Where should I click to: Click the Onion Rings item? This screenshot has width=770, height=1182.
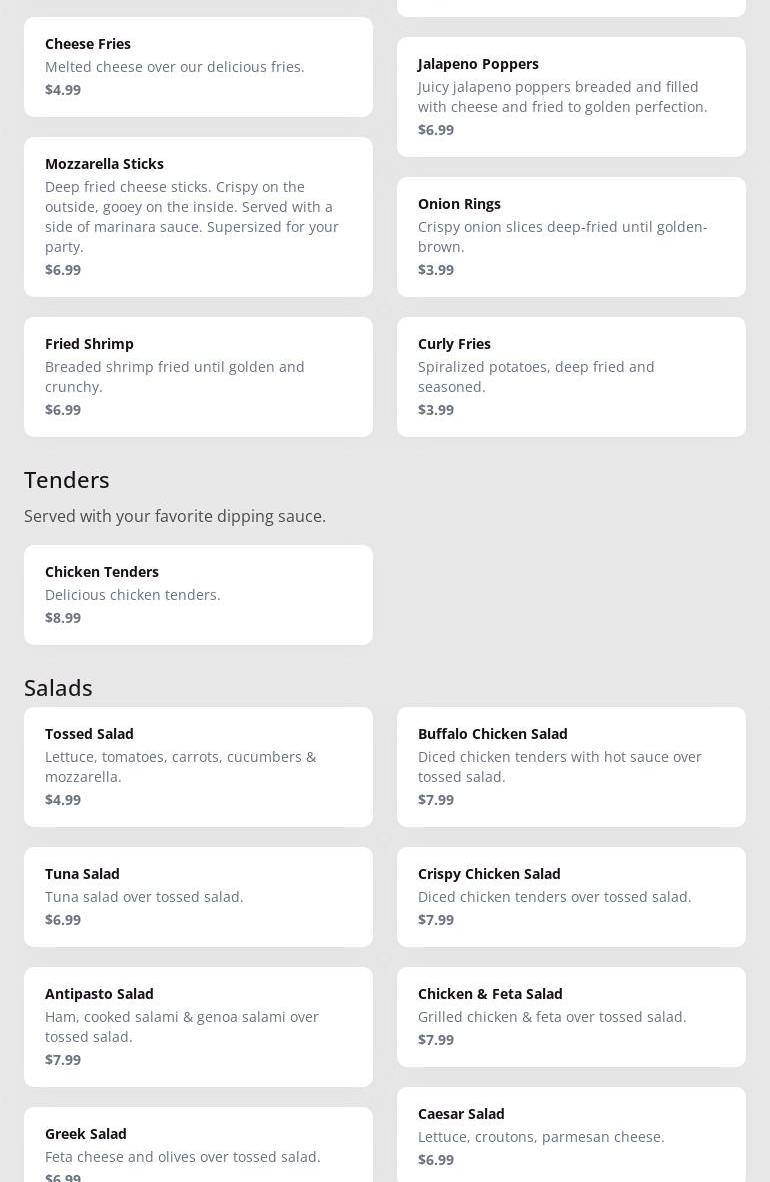[x=571, y=237]
